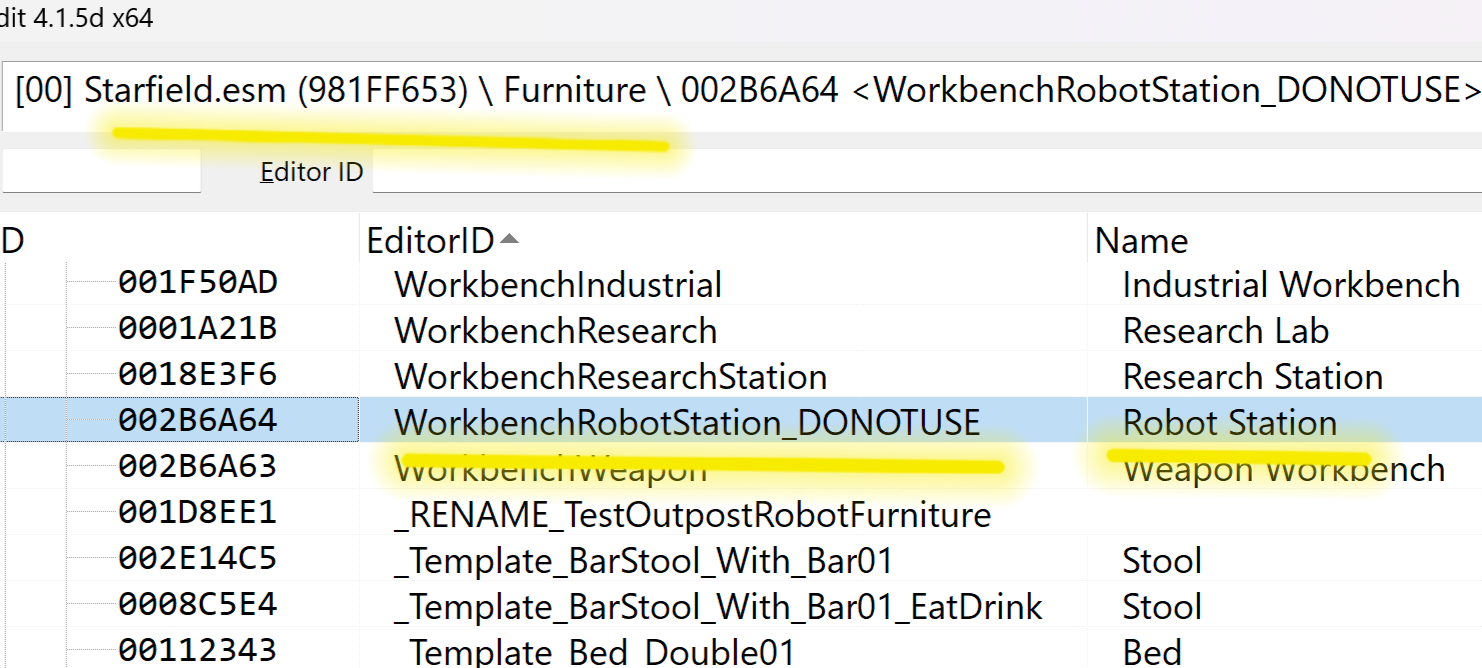Select FormID 0008C5E4
1482x668 pixels.
pos(197,605)
